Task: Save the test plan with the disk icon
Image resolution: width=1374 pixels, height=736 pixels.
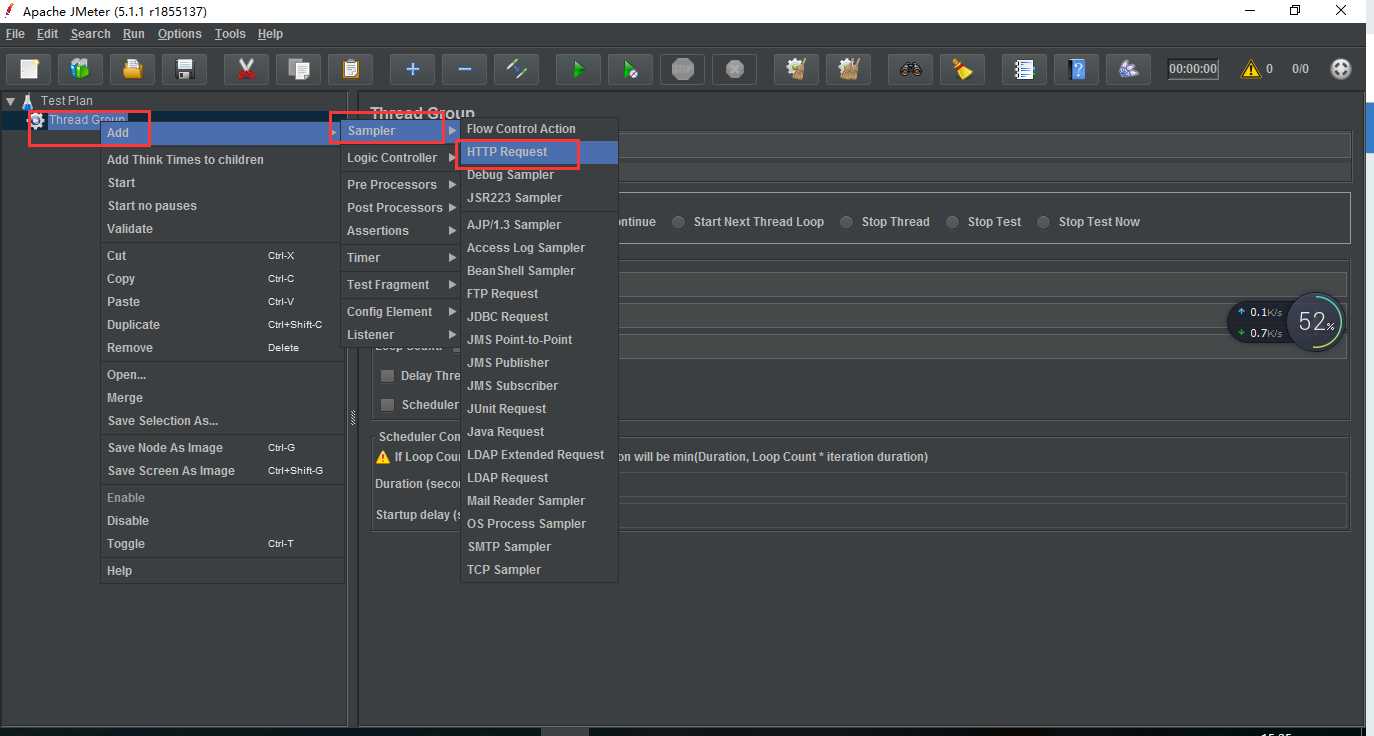Action: click(184, 69)
